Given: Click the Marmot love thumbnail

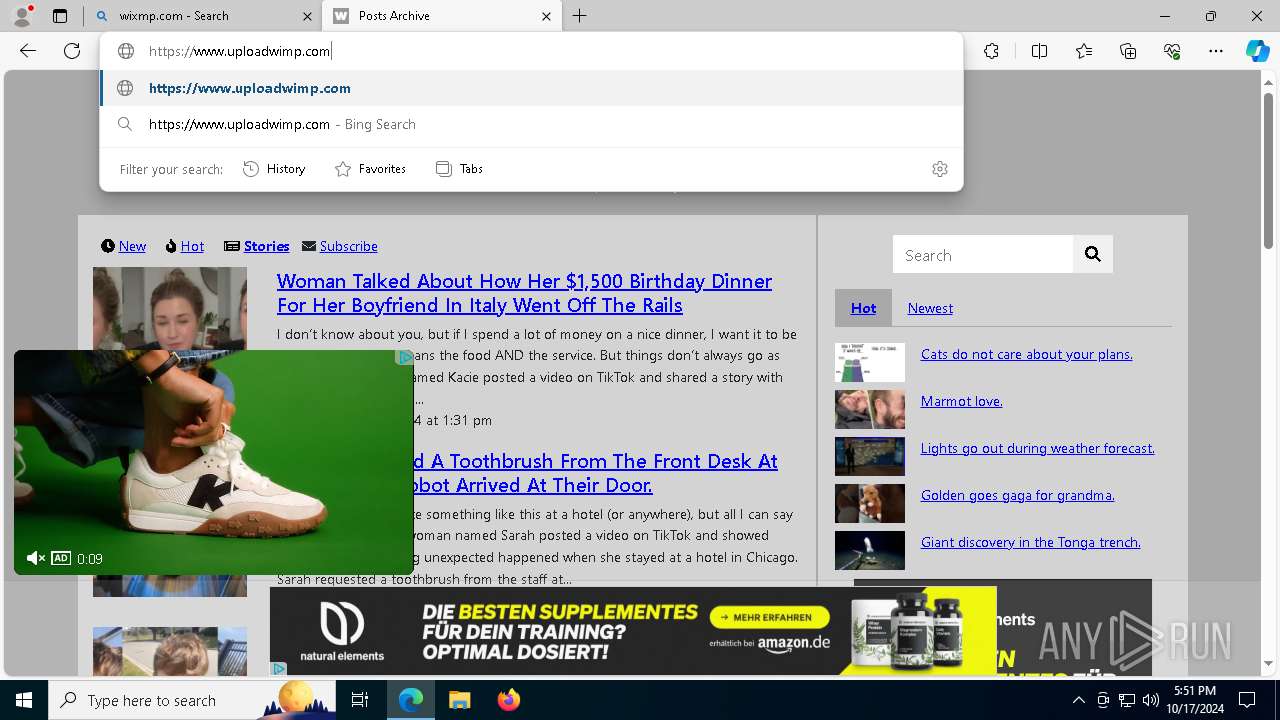Looking at the screenshot, I should (x=870, y=410).
